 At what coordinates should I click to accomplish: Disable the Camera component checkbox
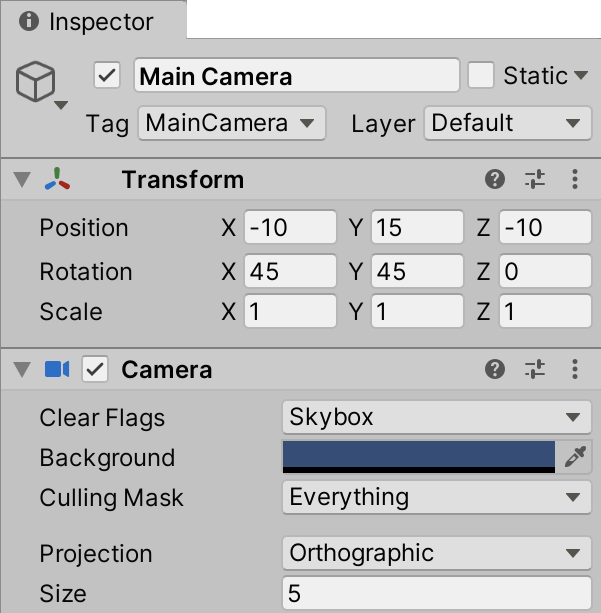pyautogui.click(x=95, y=370)
